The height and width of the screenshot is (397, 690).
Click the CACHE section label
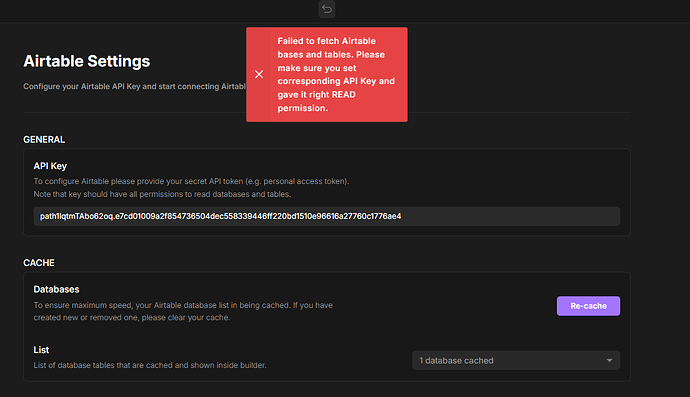point(39,263)
